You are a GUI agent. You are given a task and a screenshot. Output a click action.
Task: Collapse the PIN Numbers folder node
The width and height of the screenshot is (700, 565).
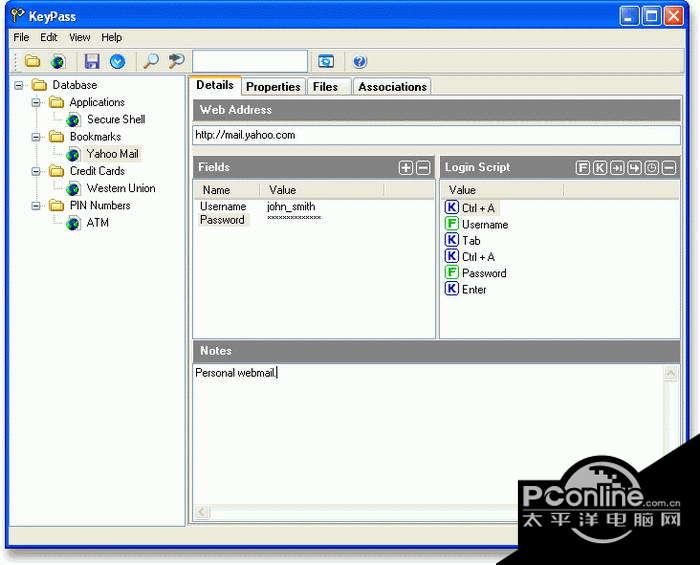point(36,206)
